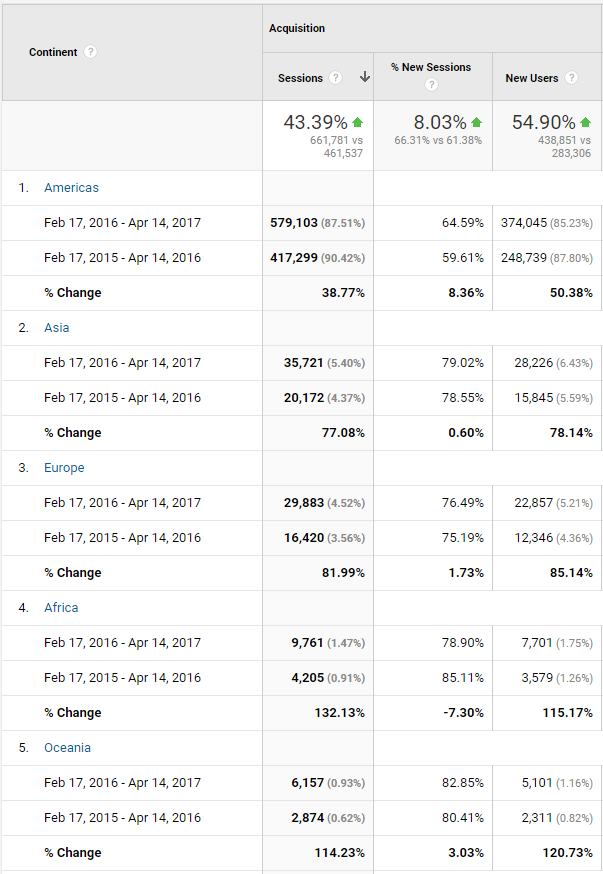Click the help icon next to New Users

coord(571,77)
